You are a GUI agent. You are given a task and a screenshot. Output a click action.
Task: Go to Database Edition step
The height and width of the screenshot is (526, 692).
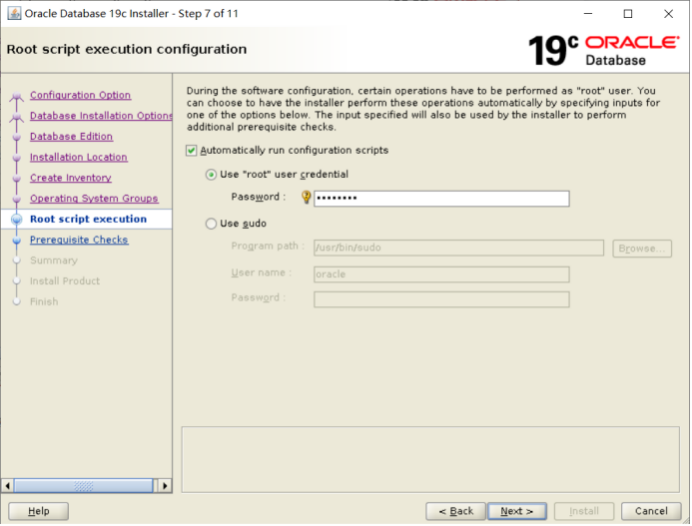[x=71, y=136]
